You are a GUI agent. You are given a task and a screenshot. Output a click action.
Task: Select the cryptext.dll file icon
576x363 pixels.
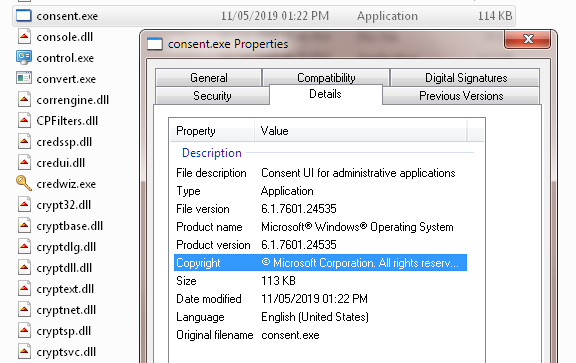[24, 289]
